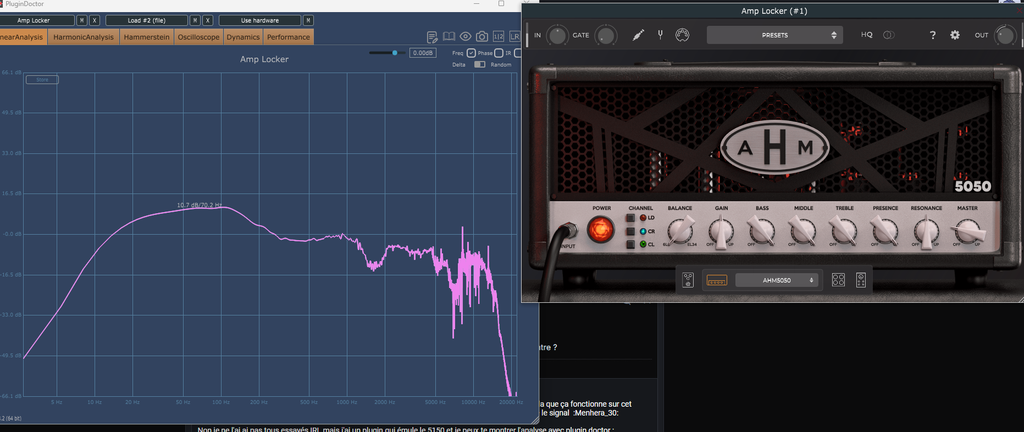The width and height of the screenshot is (1024, 432).
Task: Toggle the Delta/Random switch
Action: tap(480, 65)
